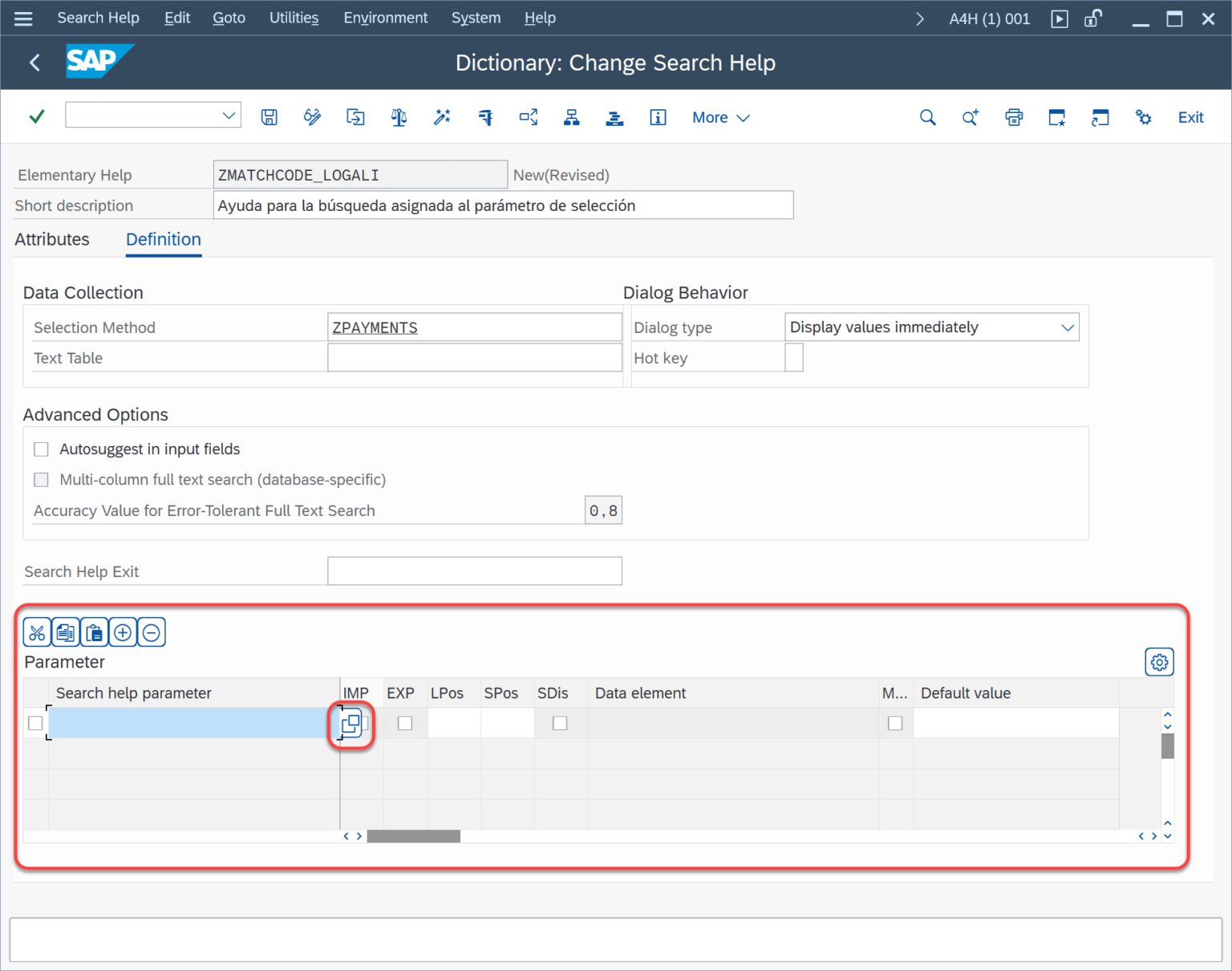This screenshot has width=1232, height=971.
Task: Open table settings gear icon
Action: pyautogui.click(x=1159, y=662)
